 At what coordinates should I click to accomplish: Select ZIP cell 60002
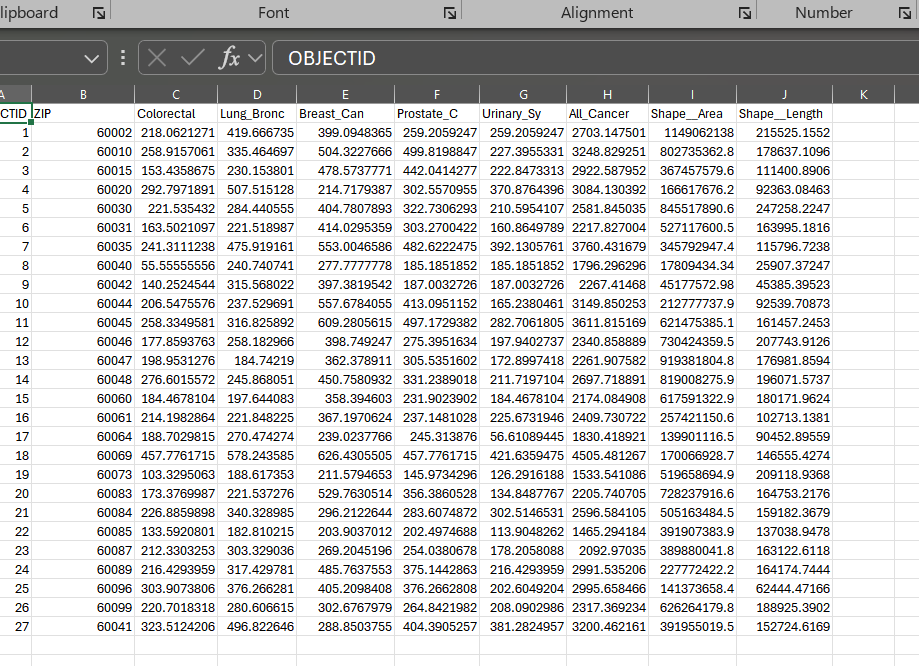[83, 132]
